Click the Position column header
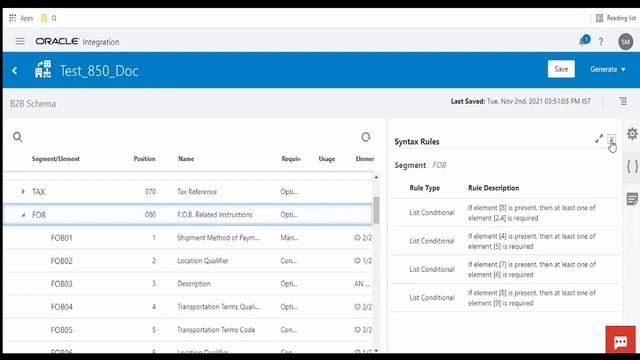 click(144, 159)
